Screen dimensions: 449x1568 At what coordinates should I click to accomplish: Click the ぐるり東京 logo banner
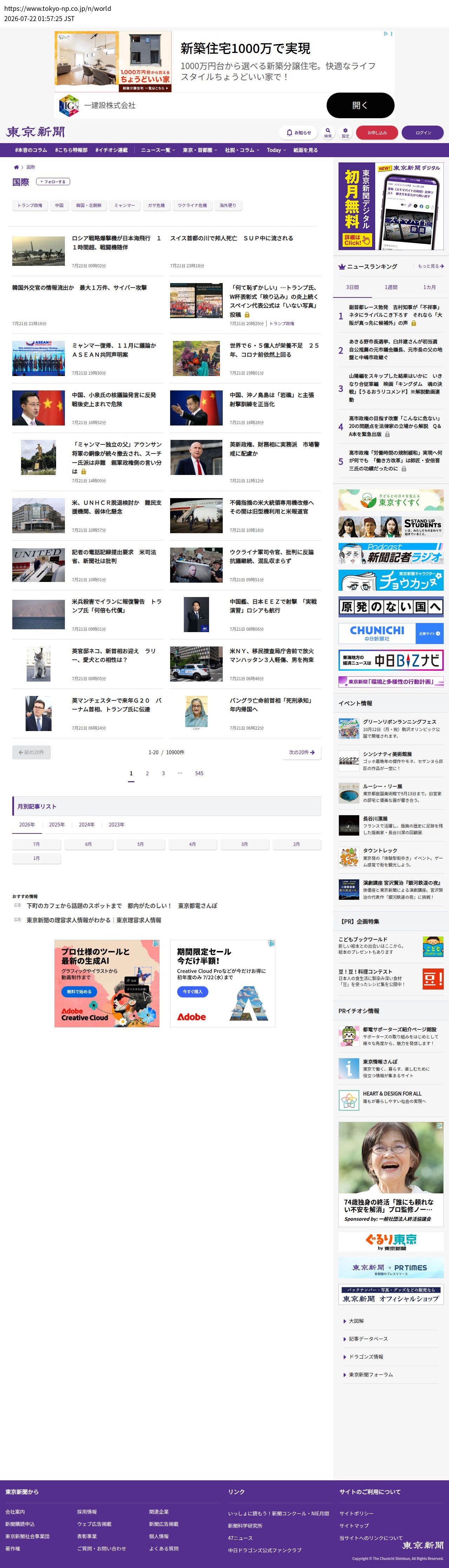coord(391,1242)
